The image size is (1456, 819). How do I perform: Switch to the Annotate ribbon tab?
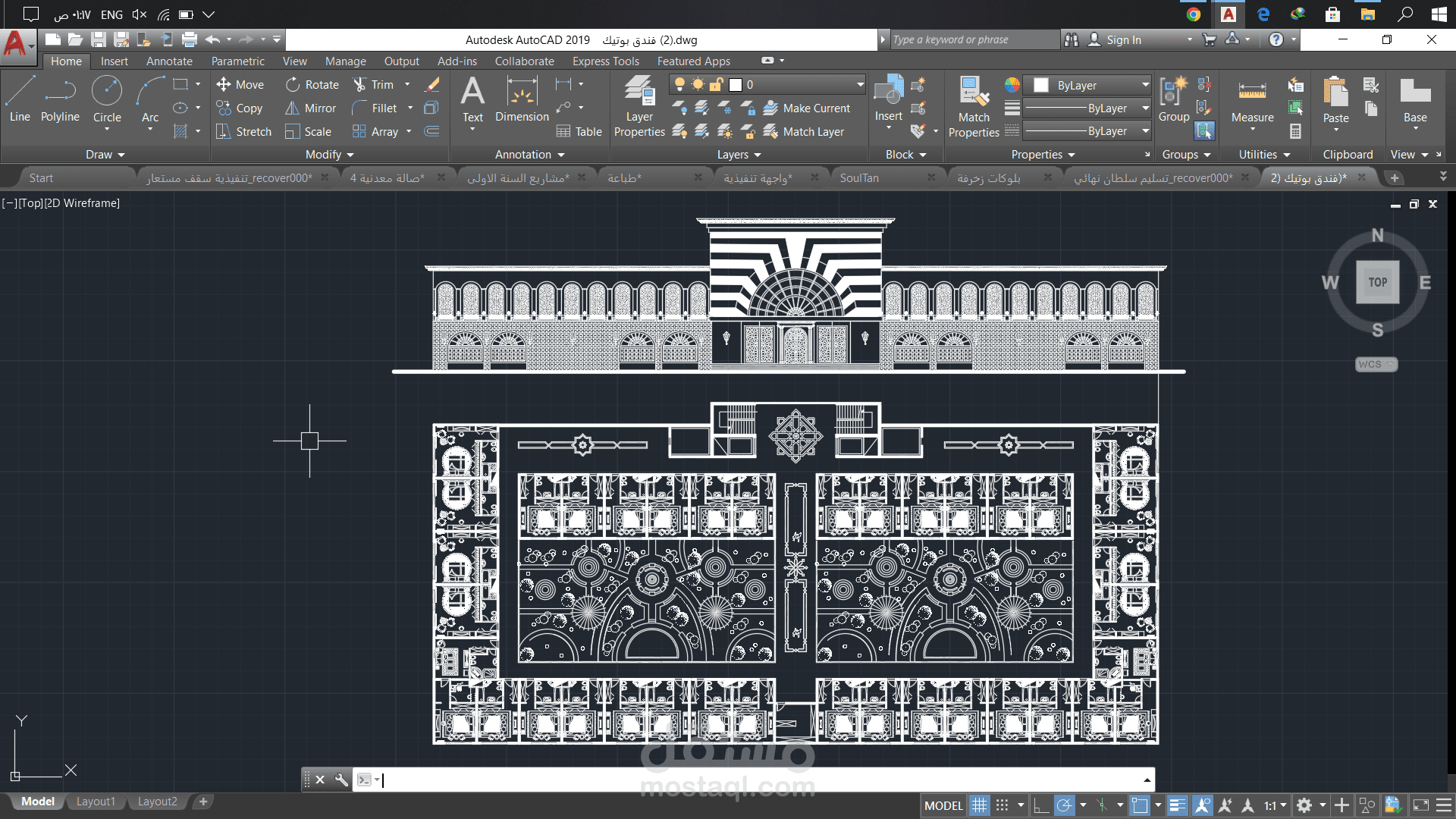(169, 61)
